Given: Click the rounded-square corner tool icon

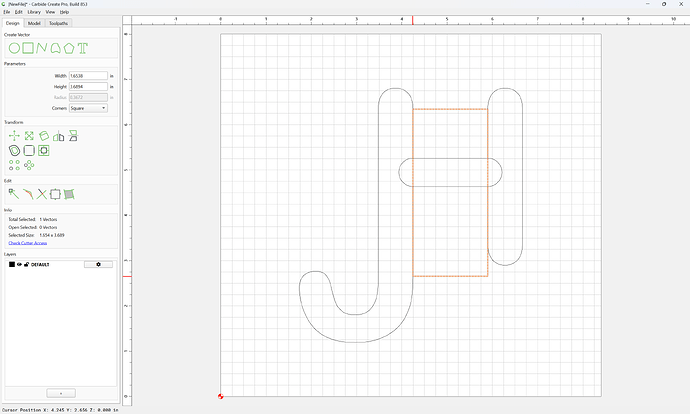Looking at the screenshot, I should [29, 150].
